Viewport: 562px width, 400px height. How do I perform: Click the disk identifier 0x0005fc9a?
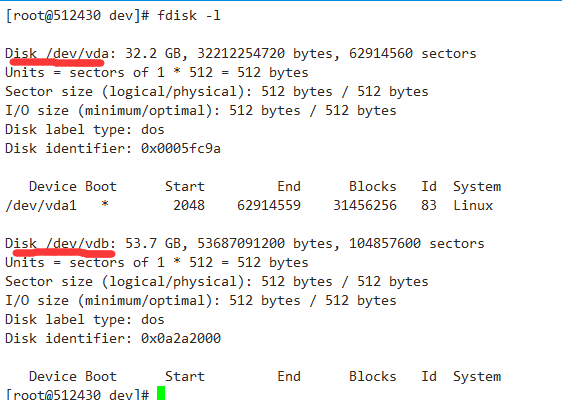coord(181,148)
